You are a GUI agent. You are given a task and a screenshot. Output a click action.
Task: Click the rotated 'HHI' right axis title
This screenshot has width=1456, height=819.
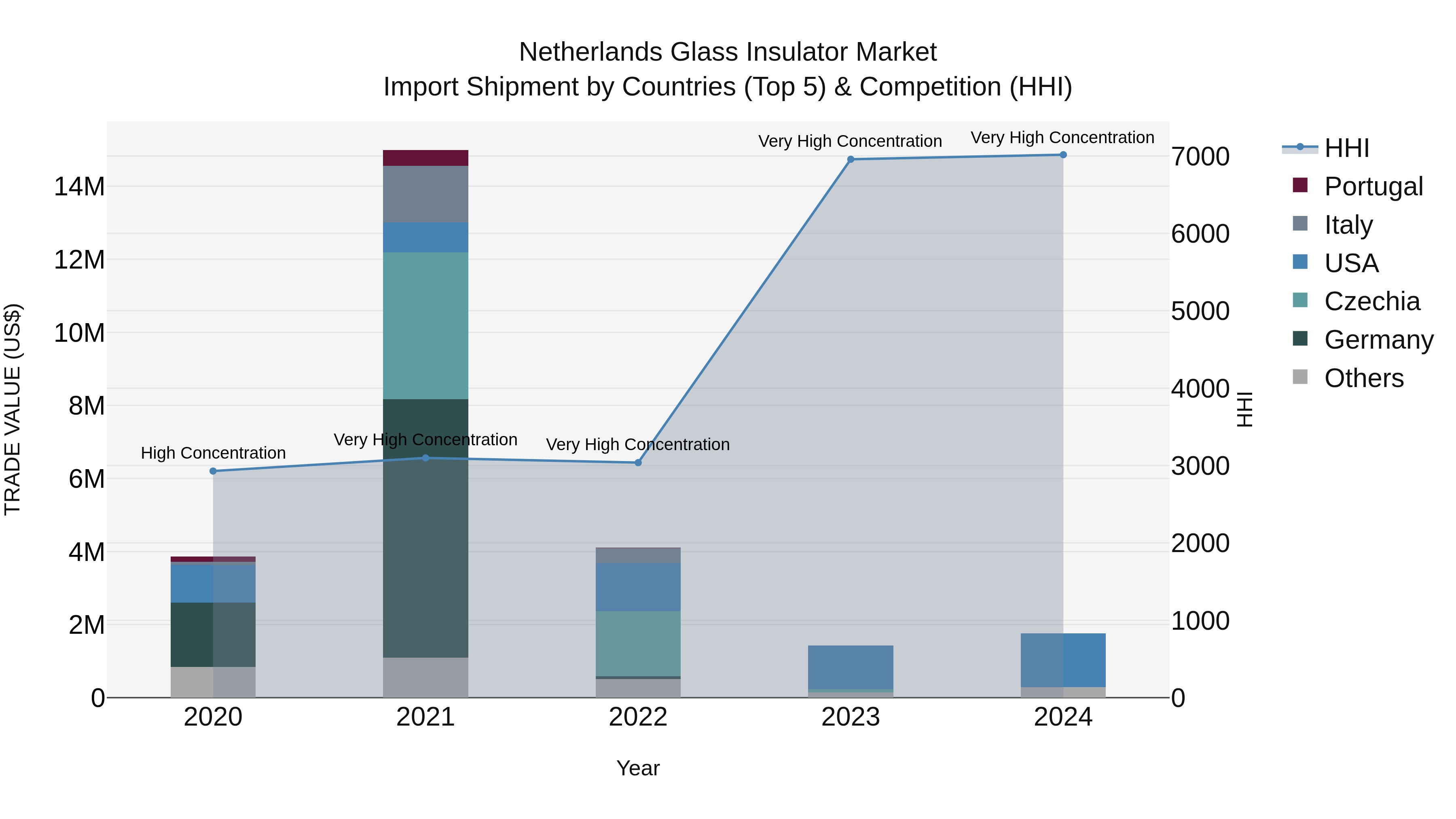click(1244, 409)
